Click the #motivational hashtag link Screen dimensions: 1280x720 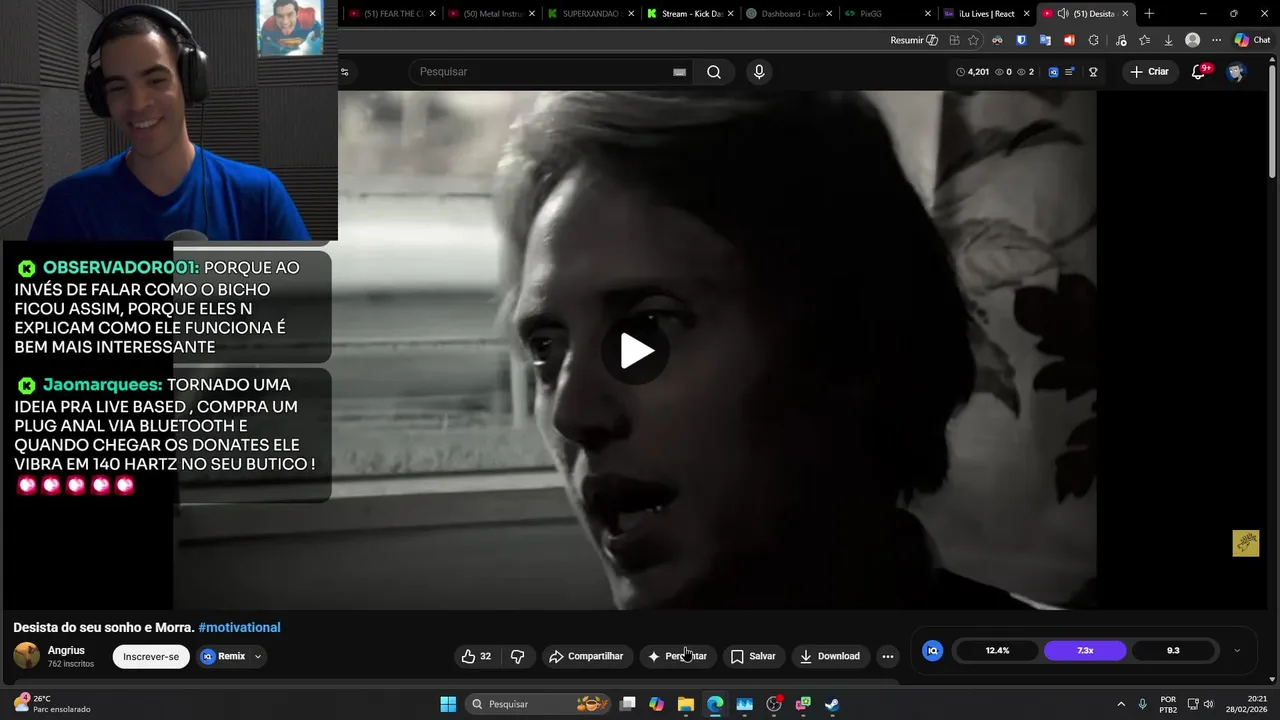point(239,627)
